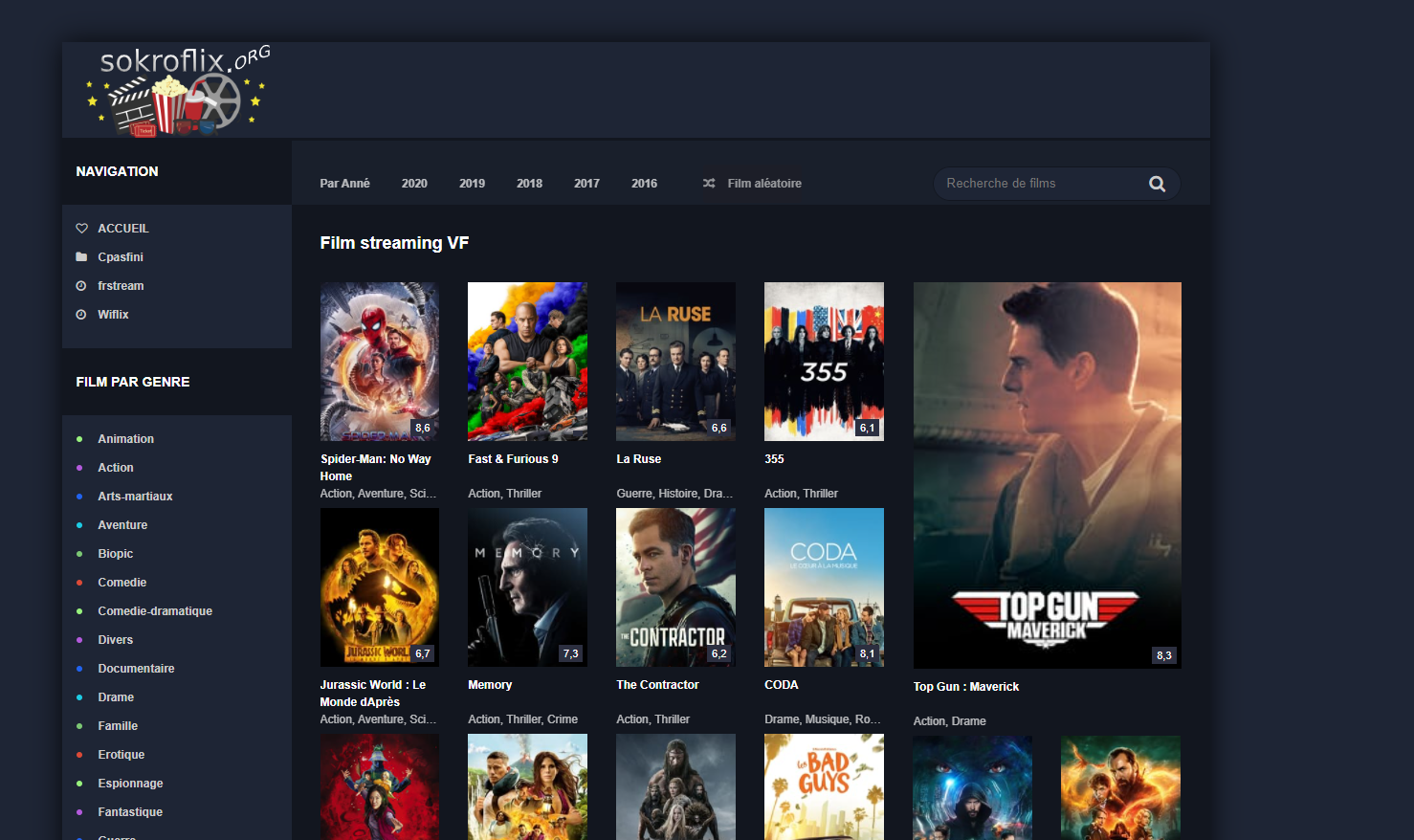The width and height of the screenshot is (1414, 840).
Task: Click the clock icon next to Wiflix
Action: tap(81, 315)
